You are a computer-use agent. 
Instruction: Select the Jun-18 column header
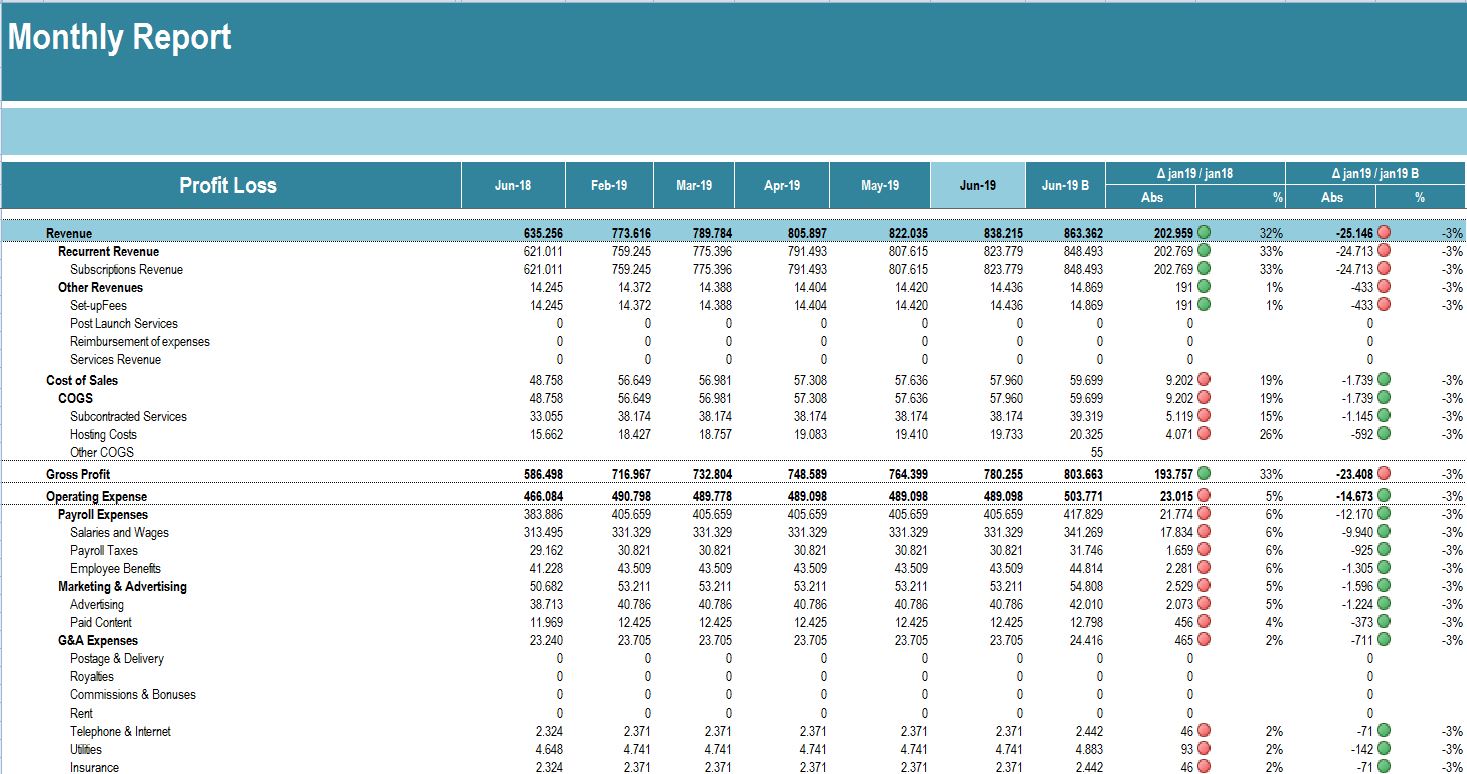point(513,185)
